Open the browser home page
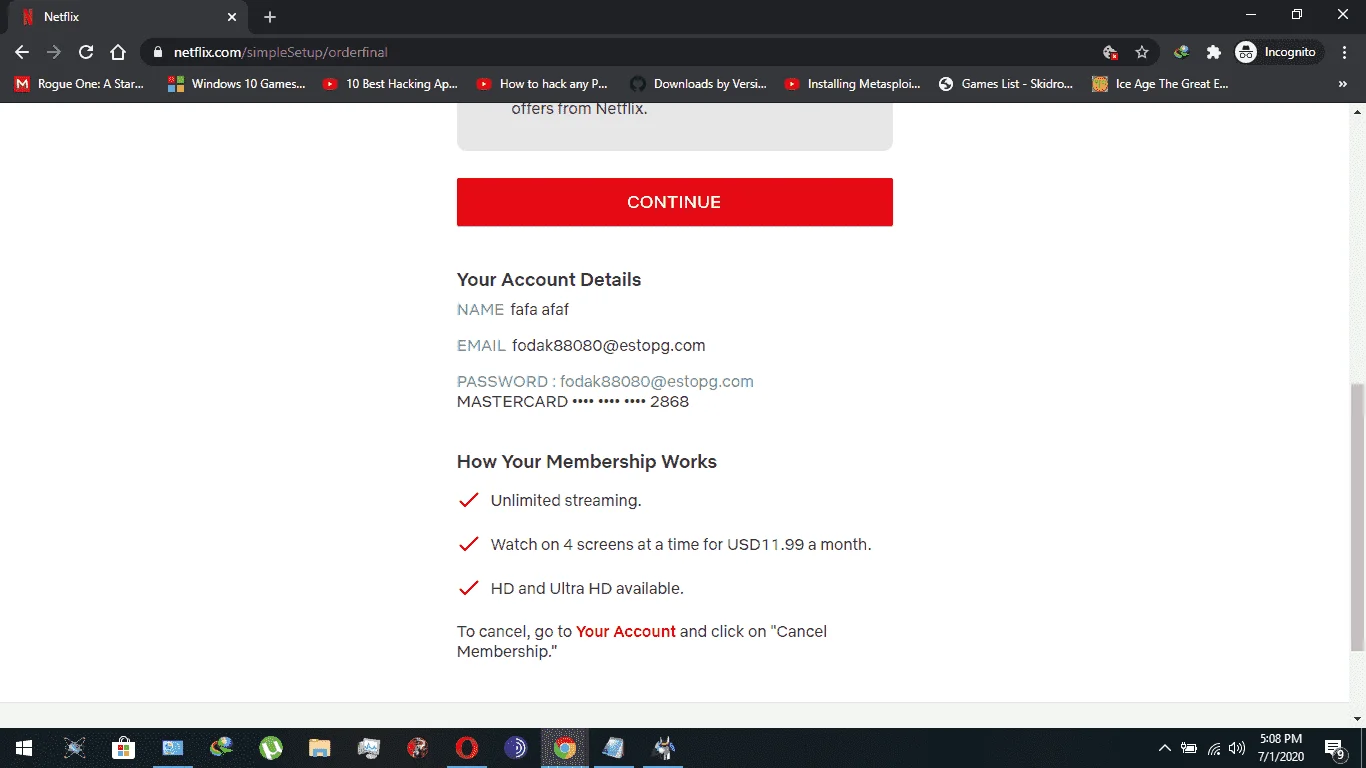The image size is (1366, 768). point(118,52)
